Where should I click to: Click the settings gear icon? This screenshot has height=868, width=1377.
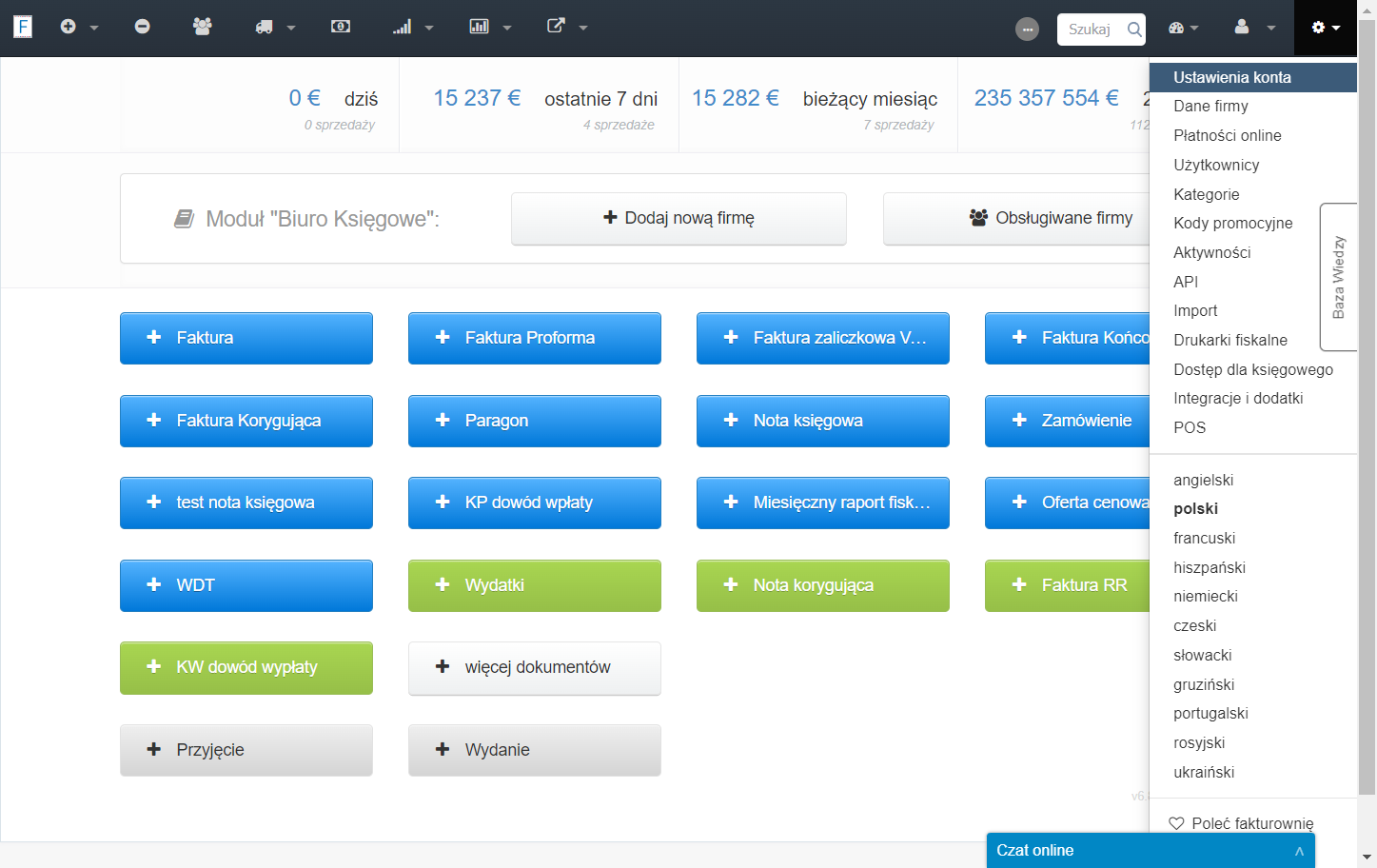1318,28
